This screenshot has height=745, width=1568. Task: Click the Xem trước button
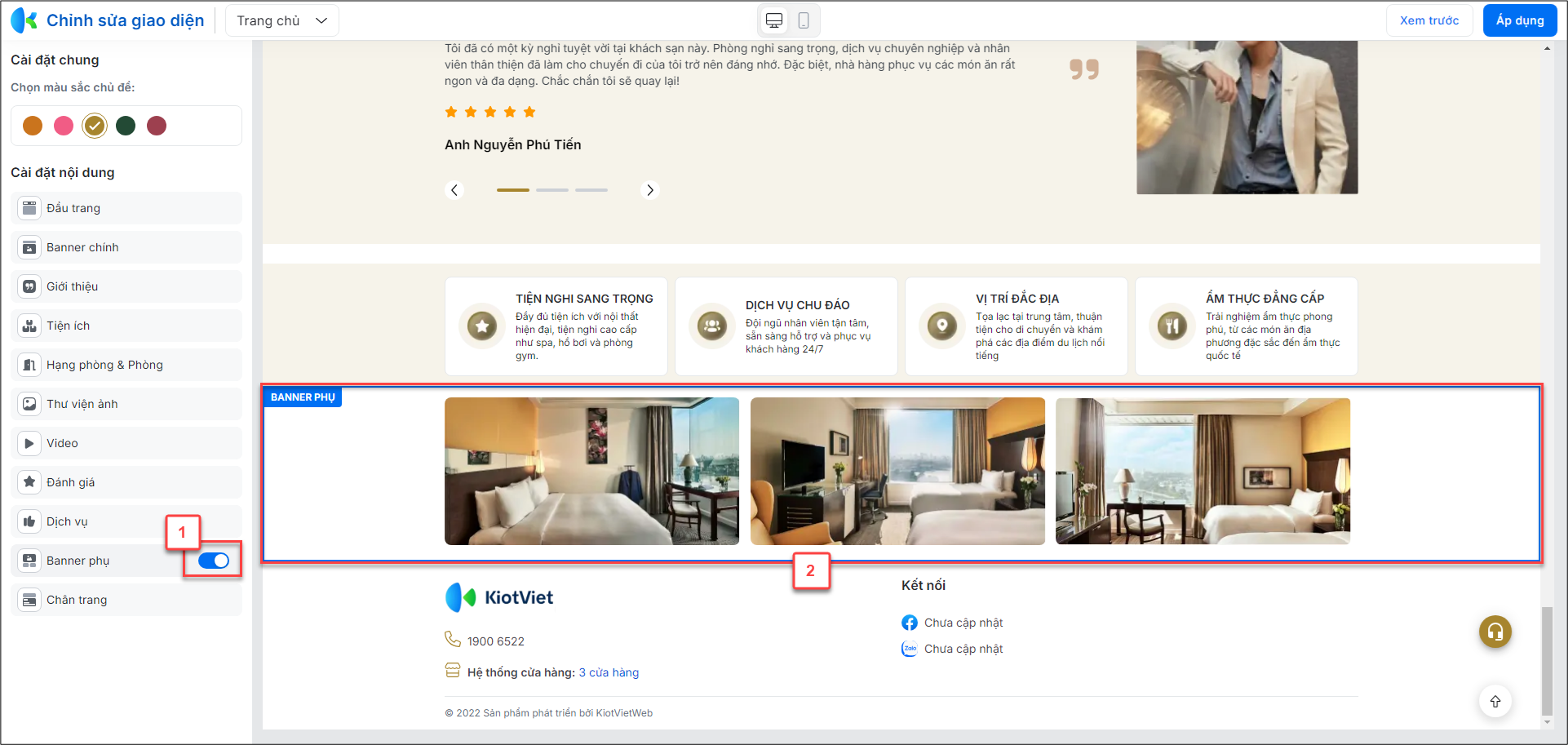1429,21
